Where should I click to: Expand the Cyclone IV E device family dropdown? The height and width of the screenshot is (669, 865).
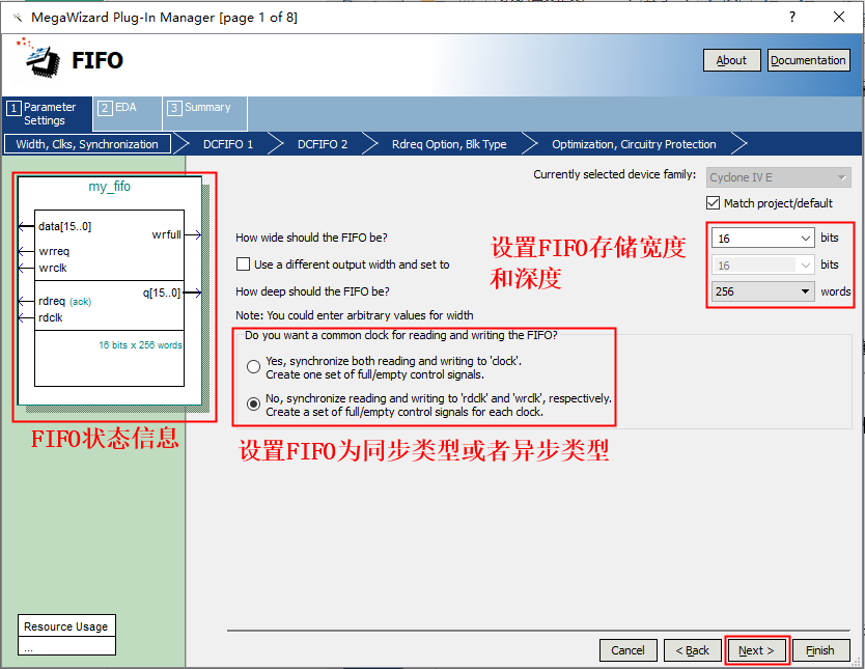click(778, 178)
